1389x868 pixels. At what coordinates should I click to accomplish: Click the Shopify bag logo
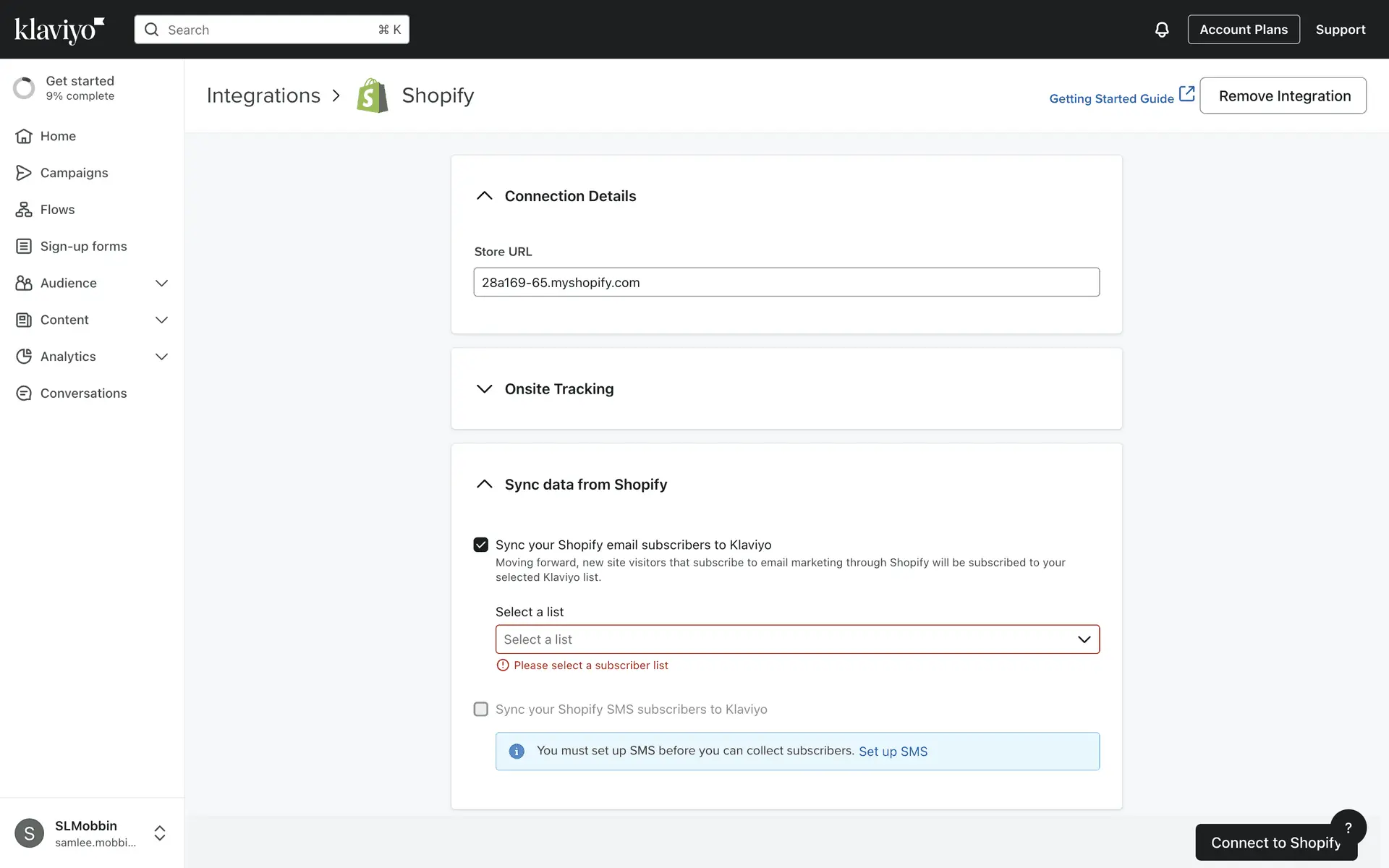click(372, 95)
